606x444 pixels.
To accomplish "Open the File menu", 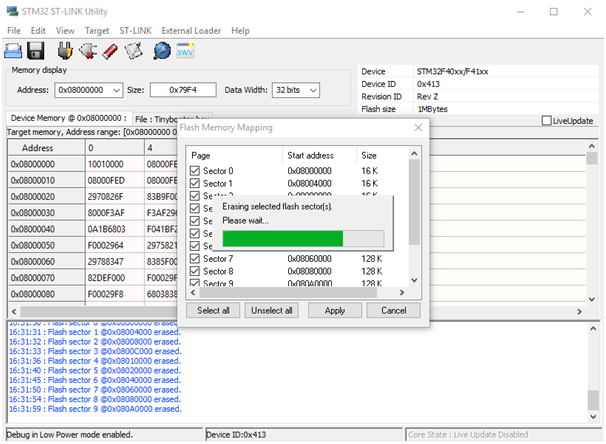I will click(x=14, y=31).
